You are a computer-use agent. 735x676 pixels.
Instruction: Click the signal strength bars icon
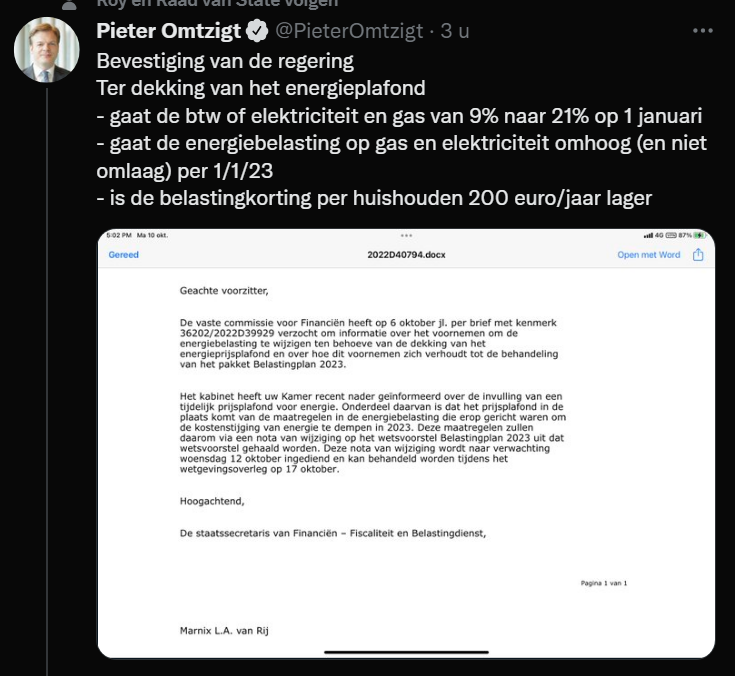[648, 236]
